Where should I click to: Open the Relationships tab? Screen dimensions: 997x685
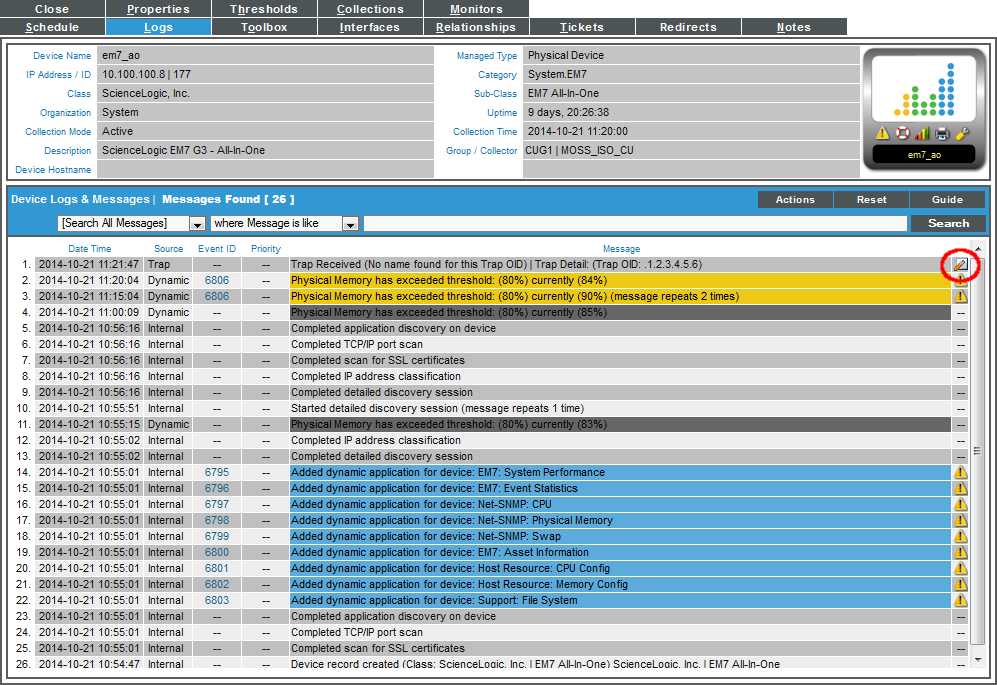click(x=475, y=27)
